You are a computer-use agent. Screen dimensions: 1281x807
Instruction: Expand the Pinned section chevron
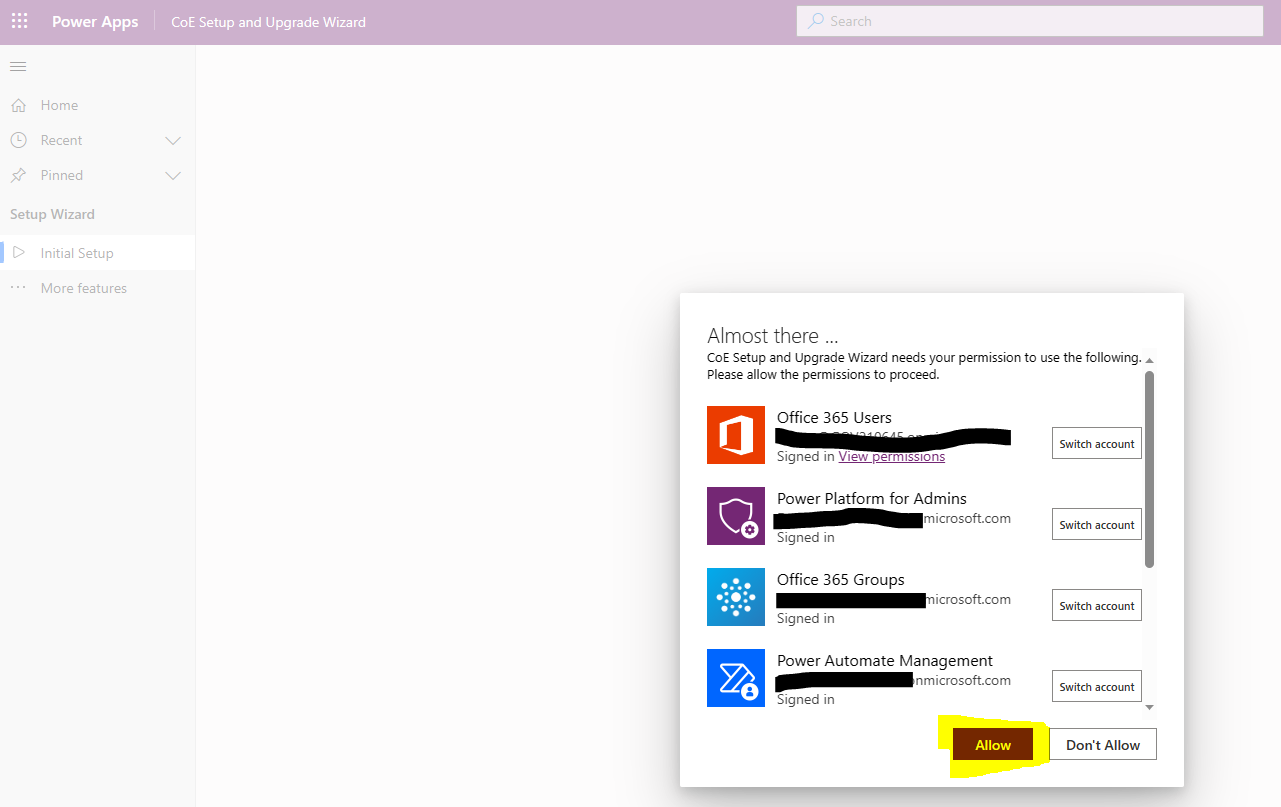pos(172,175)
